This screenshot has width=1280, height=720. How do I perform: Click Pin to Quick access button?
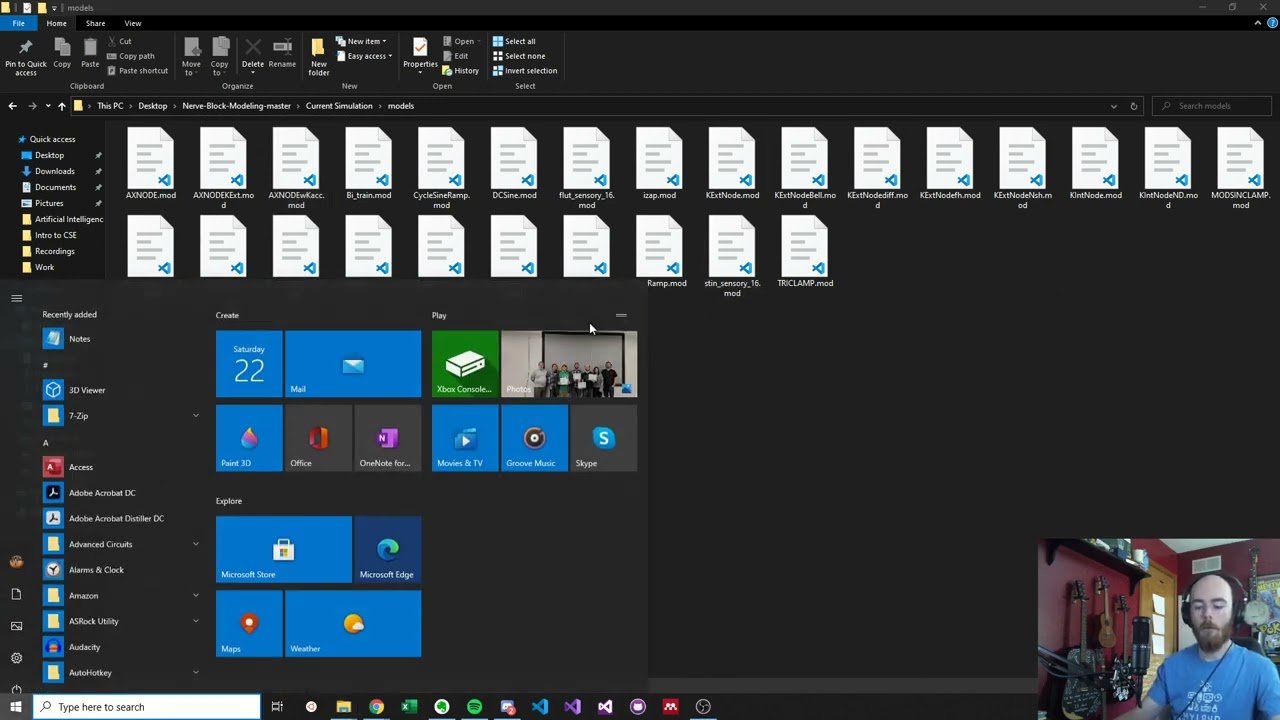click(25, 57)
